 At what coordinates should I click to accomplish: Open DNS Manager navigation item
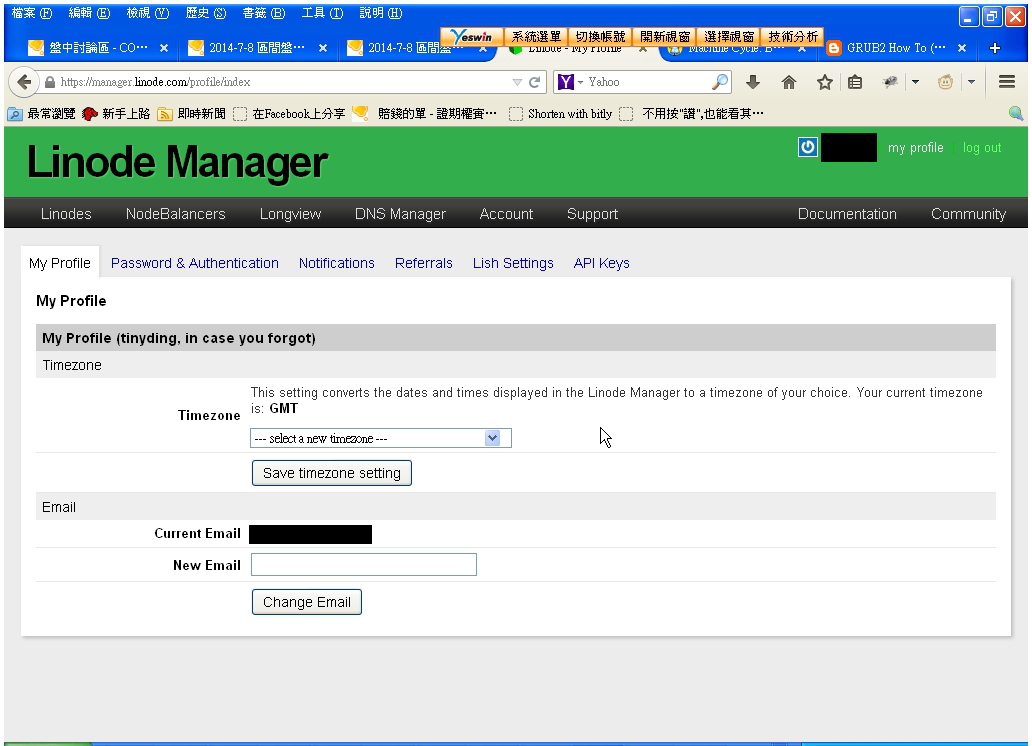click(400, 214)
